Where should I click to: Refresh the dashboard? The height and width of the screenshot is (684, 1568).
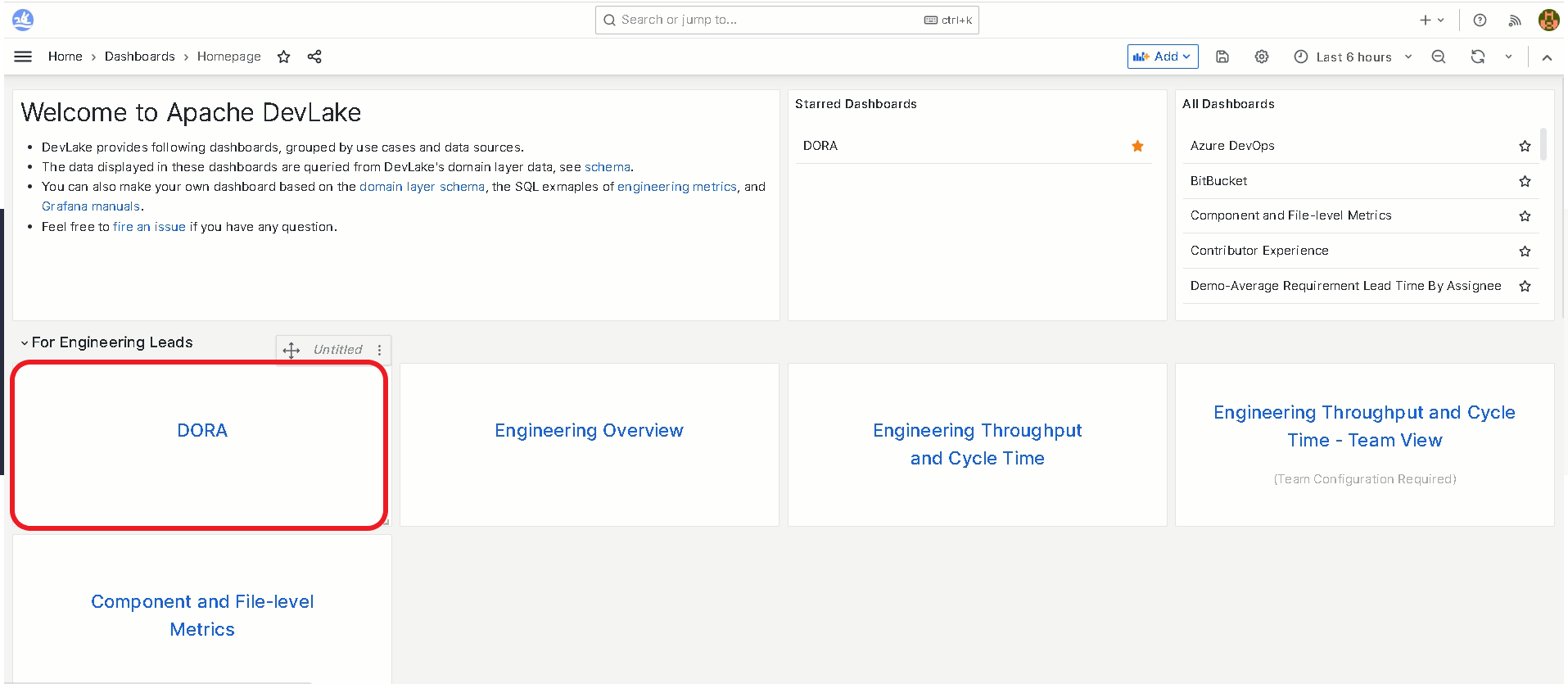[x=1478, y=57]
